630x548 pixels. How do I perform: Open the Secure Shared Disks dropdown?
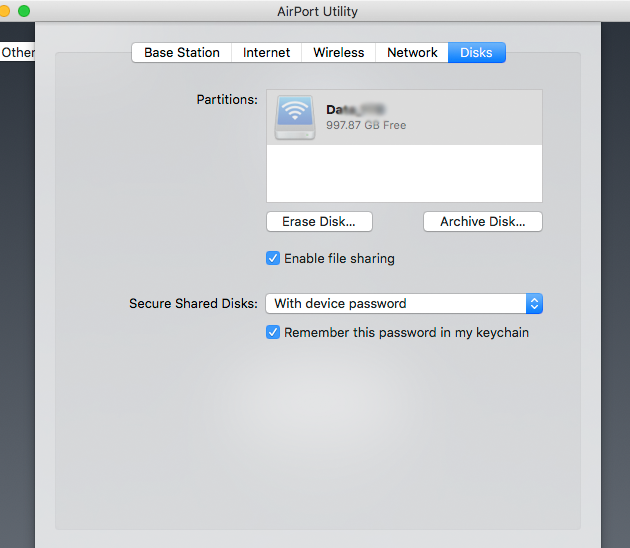tap(404, 303)
